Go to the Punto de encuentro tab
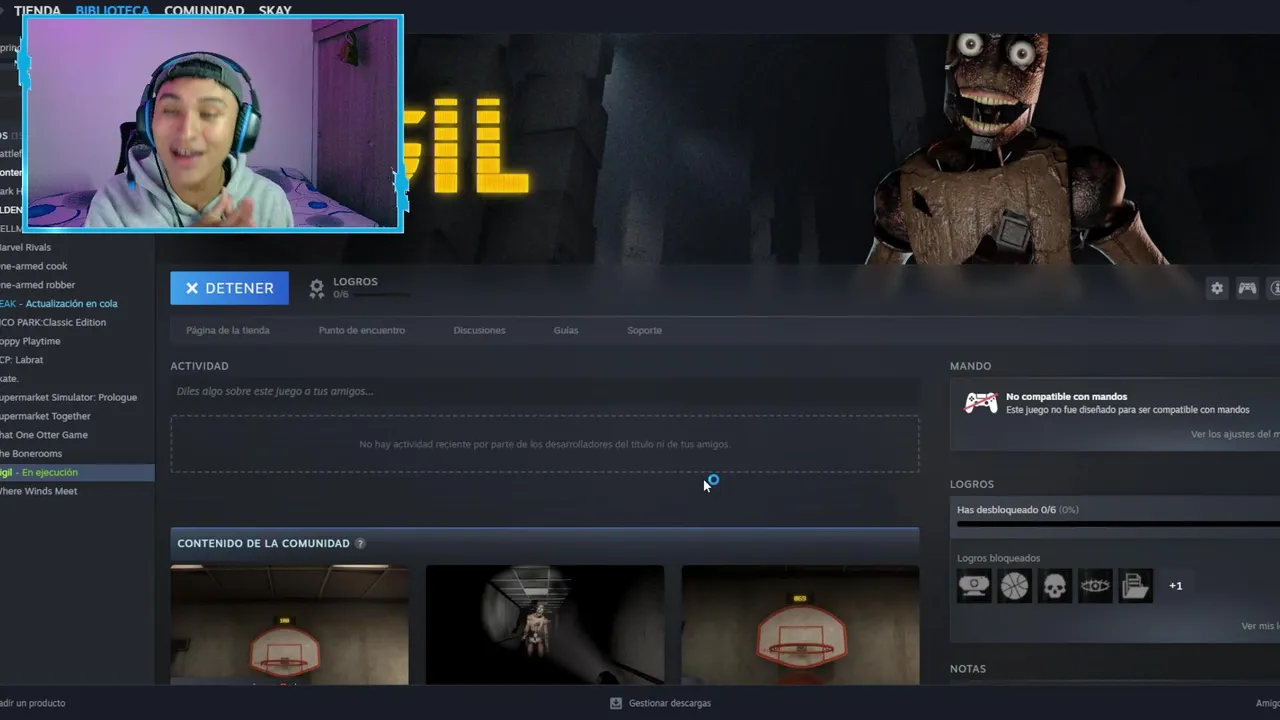The image size is (1280, 720). pos(361,330)
